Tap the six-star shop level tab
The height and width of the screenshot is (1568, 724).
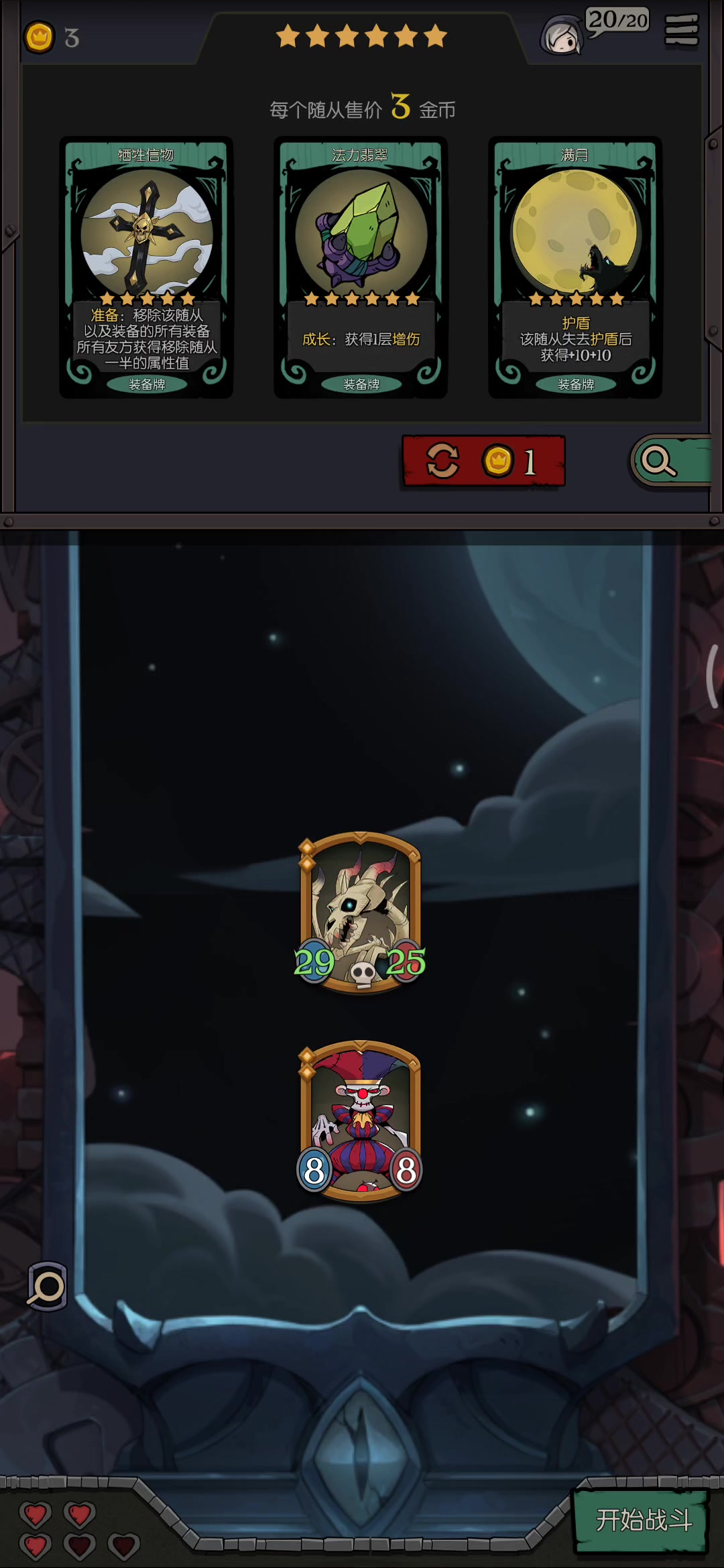point(361,36)
